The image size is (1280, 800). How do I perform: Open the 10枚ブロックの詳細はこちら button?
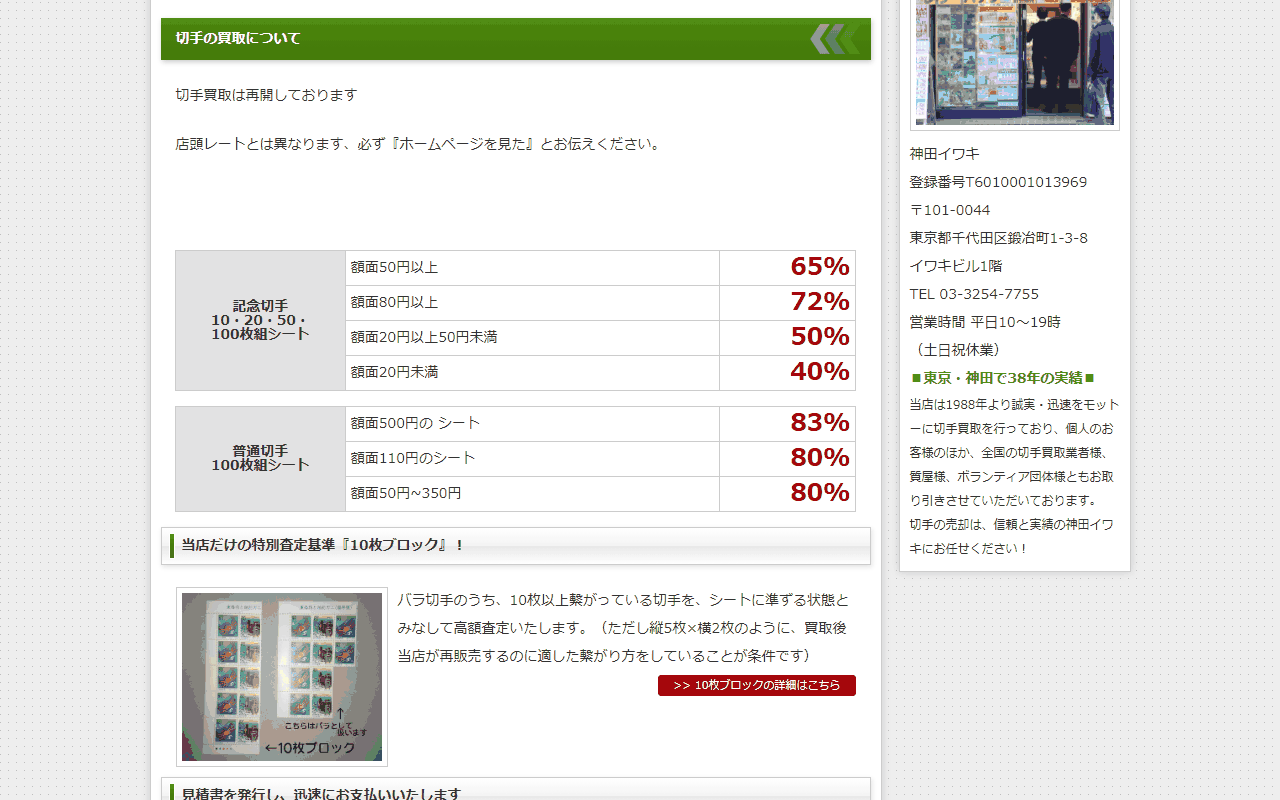[x=757, y=685]
